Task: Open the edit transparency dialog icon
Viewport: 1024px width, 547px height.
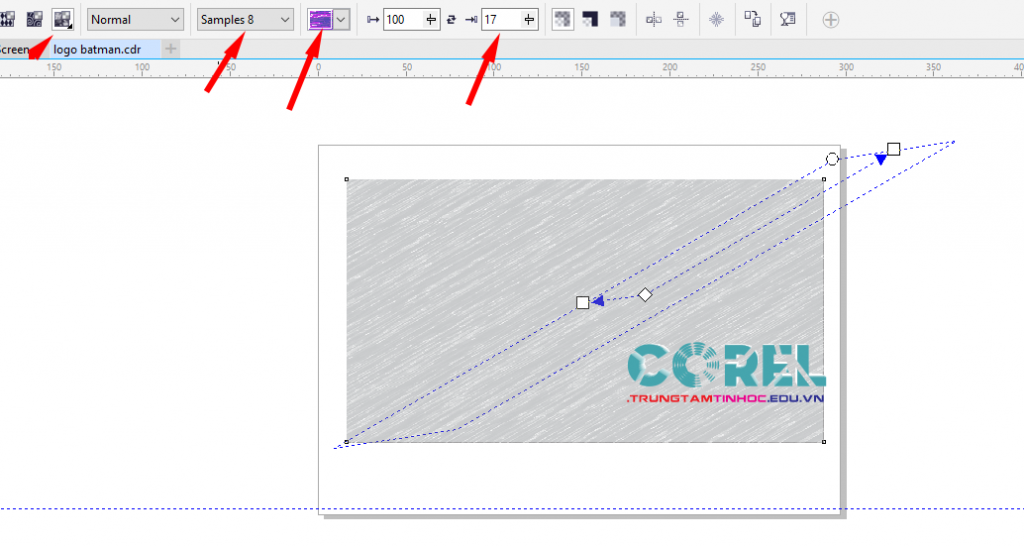Action: [x=788, y=20]
